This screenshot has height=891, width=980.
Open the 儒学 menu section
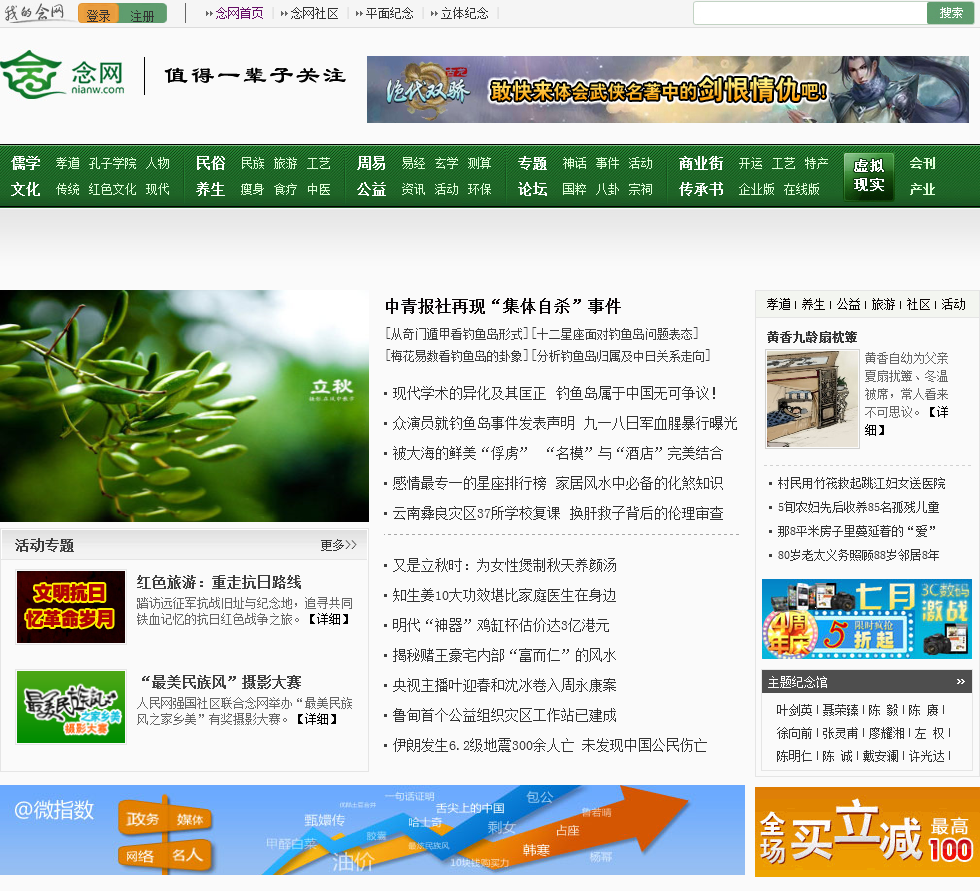pyautogui.click(x=26, y=163)
